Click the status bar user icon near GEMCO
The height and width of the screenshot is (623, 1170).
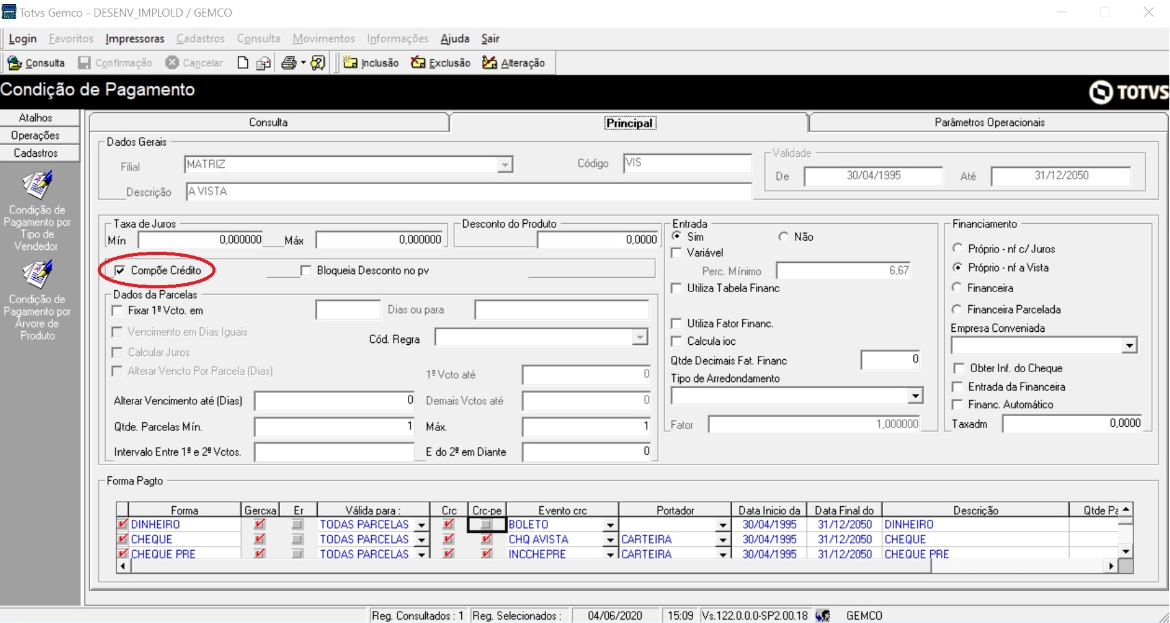coord(822,616)
